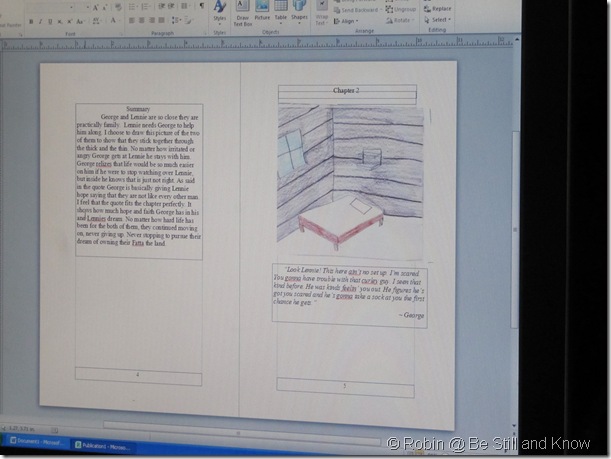The image size is (611, 459).
Task: Open the Select dropdown
Action: (437, 19)
